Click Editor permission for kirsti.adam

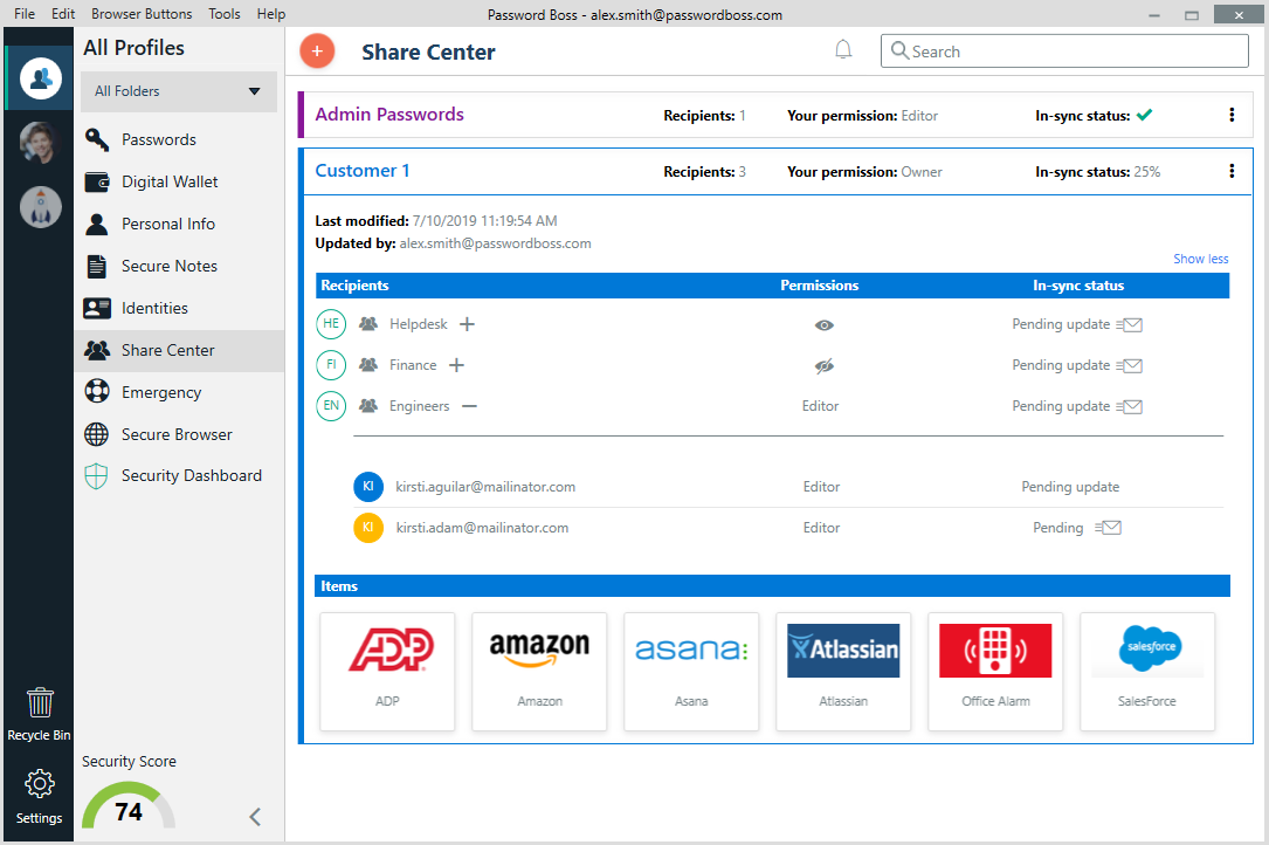pos(821,528)
